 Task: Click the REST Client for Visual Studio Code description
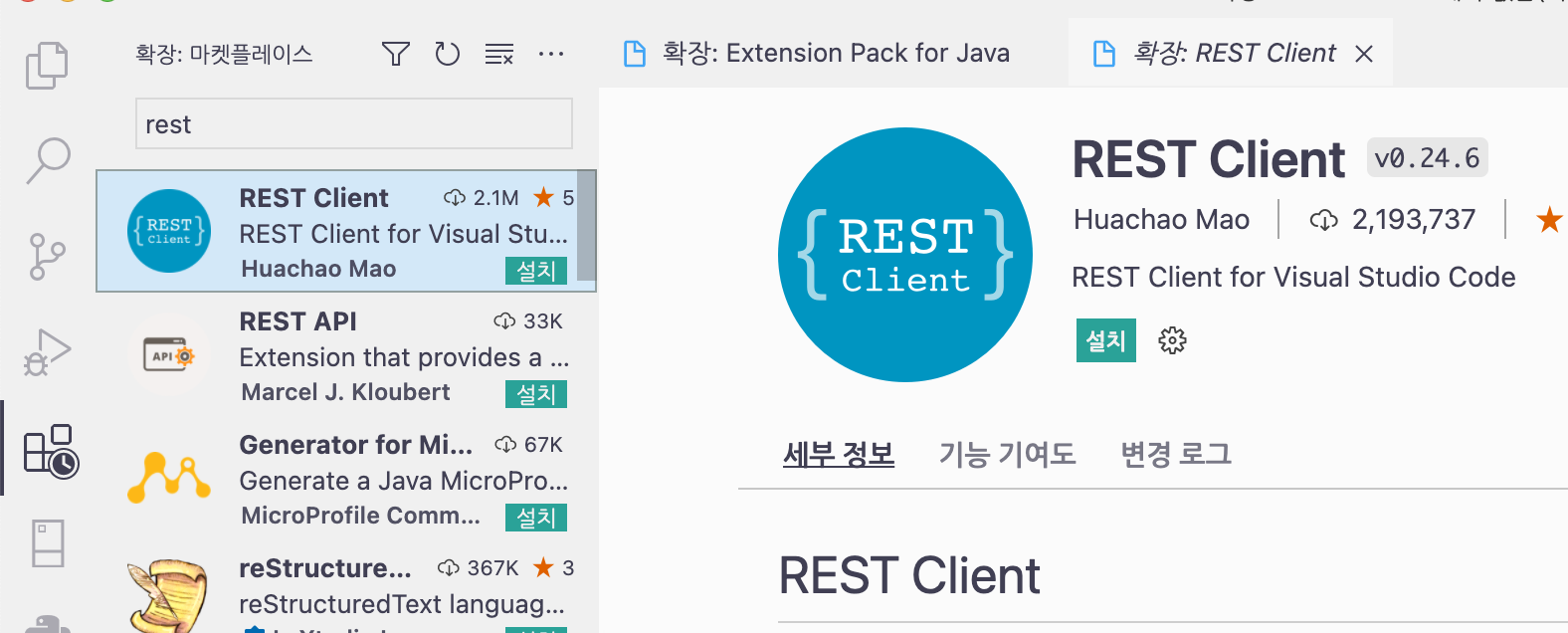(x=1293, y=277)
